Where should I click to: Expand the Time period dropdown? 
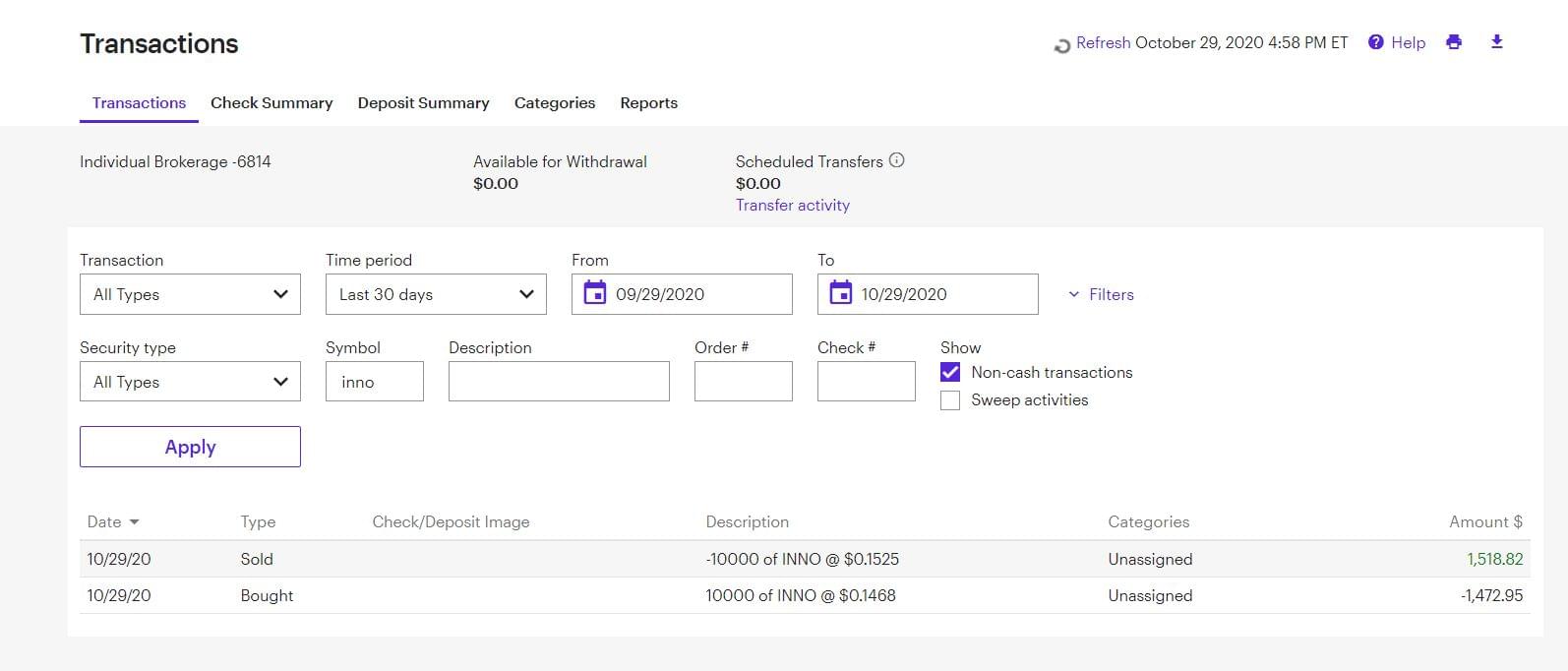(x=436, y=294)
